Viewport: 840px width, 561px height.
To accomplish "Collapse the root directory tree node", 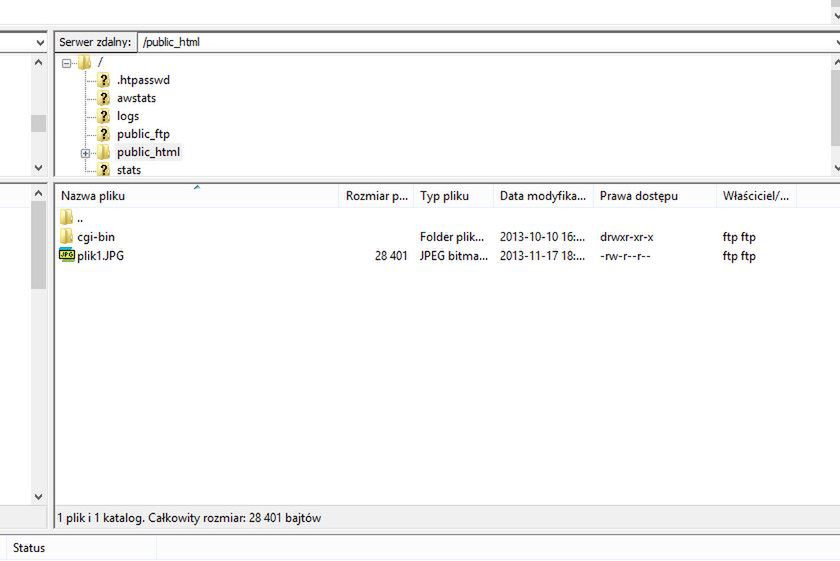I will (x=66, y=63).
